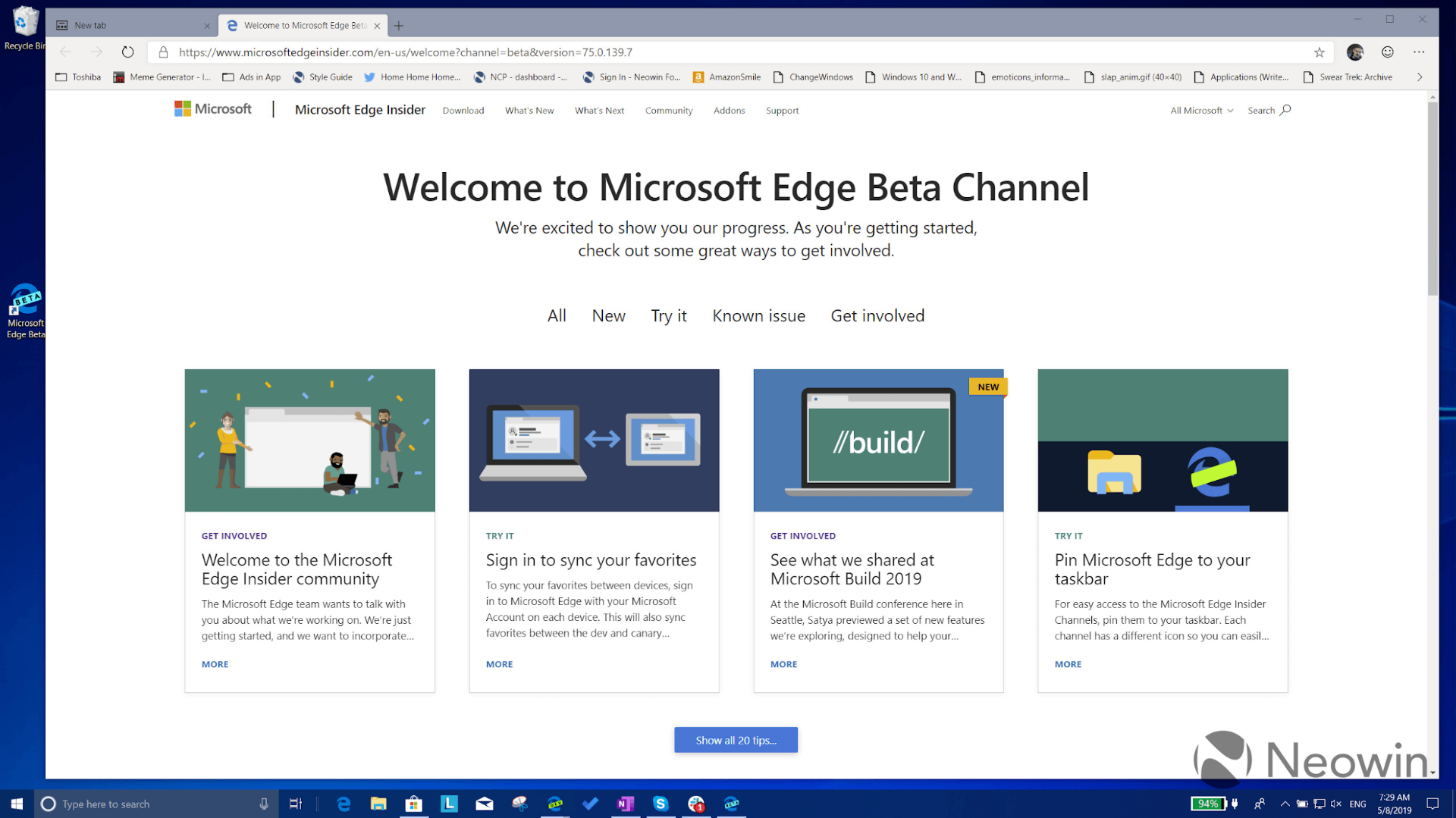
Task: Open Skype from the taskbar
Action: (x=661, y=804)
